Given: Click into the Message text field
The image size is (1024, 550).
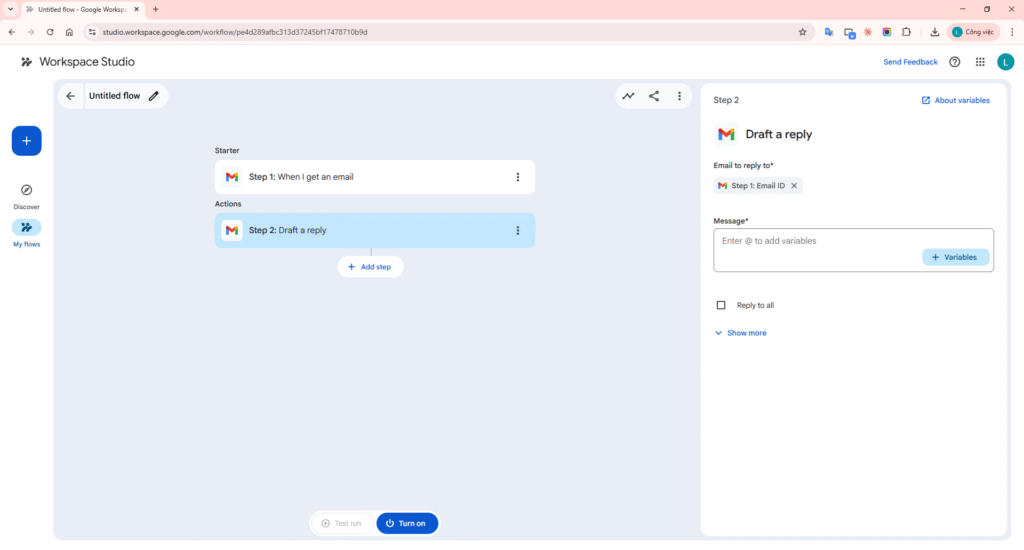Looking at the screenshot, I should tap(815, 241).
